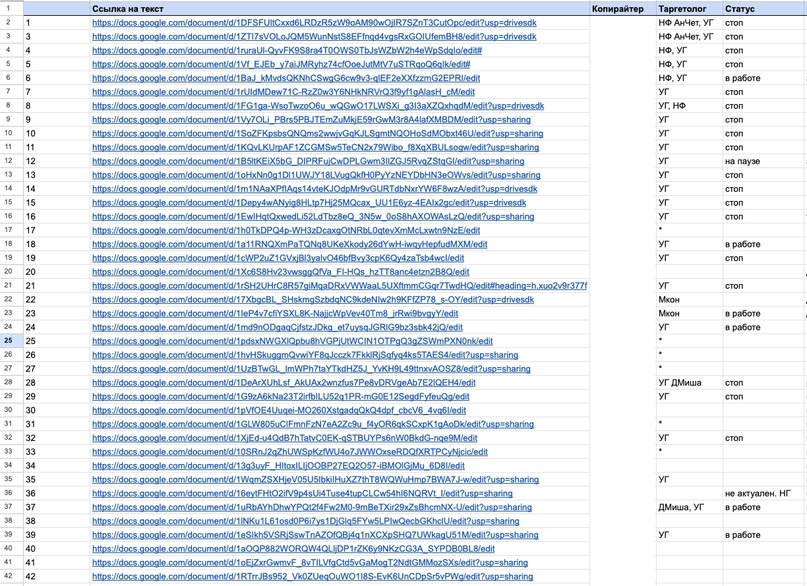Screen dimensions: 807x586
Task: Select the 'в работе' status in row 23
Action: [764, 313]
